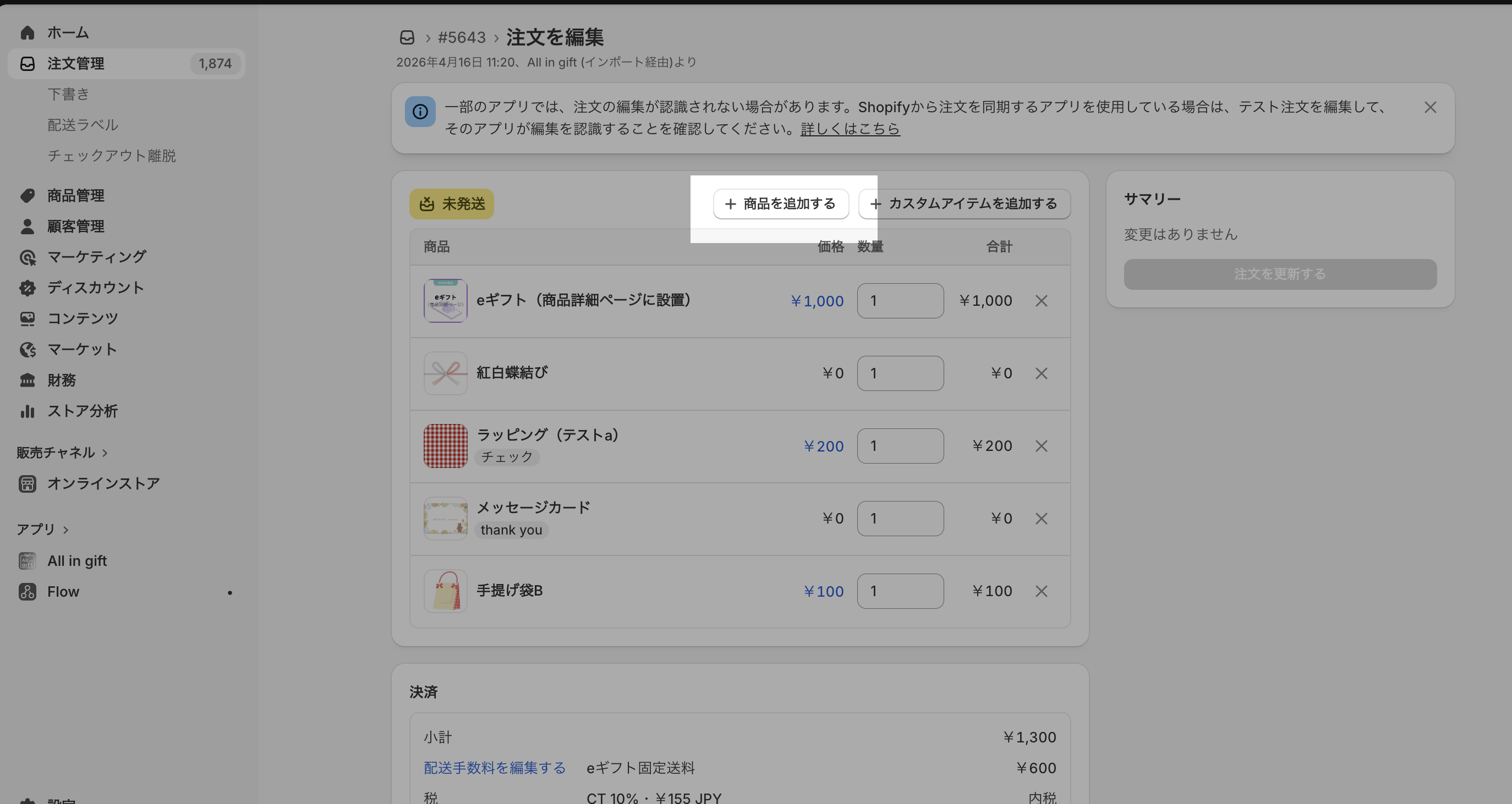
Task: Open マーケティング target icon
Action: pos(27,257)
